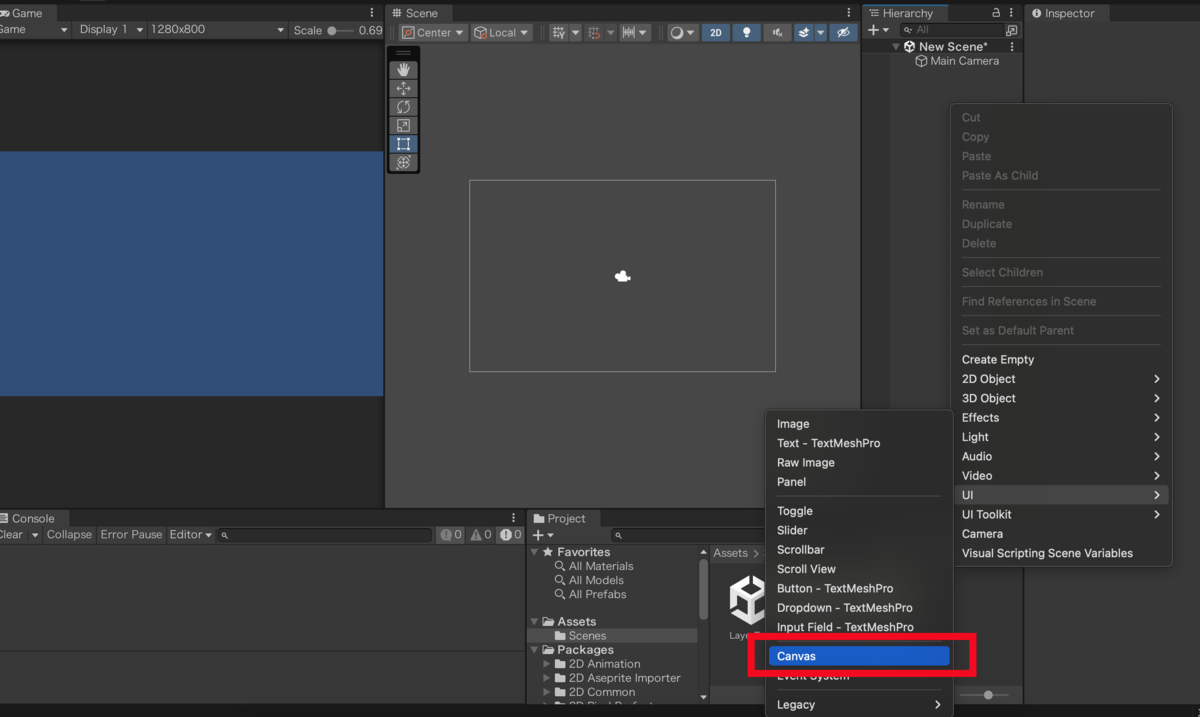Image resolution: width=1200 pixels, height=717 pixels.
Task: Toggle hidden objects eye visibility button
Action: [x=845, y=32]
